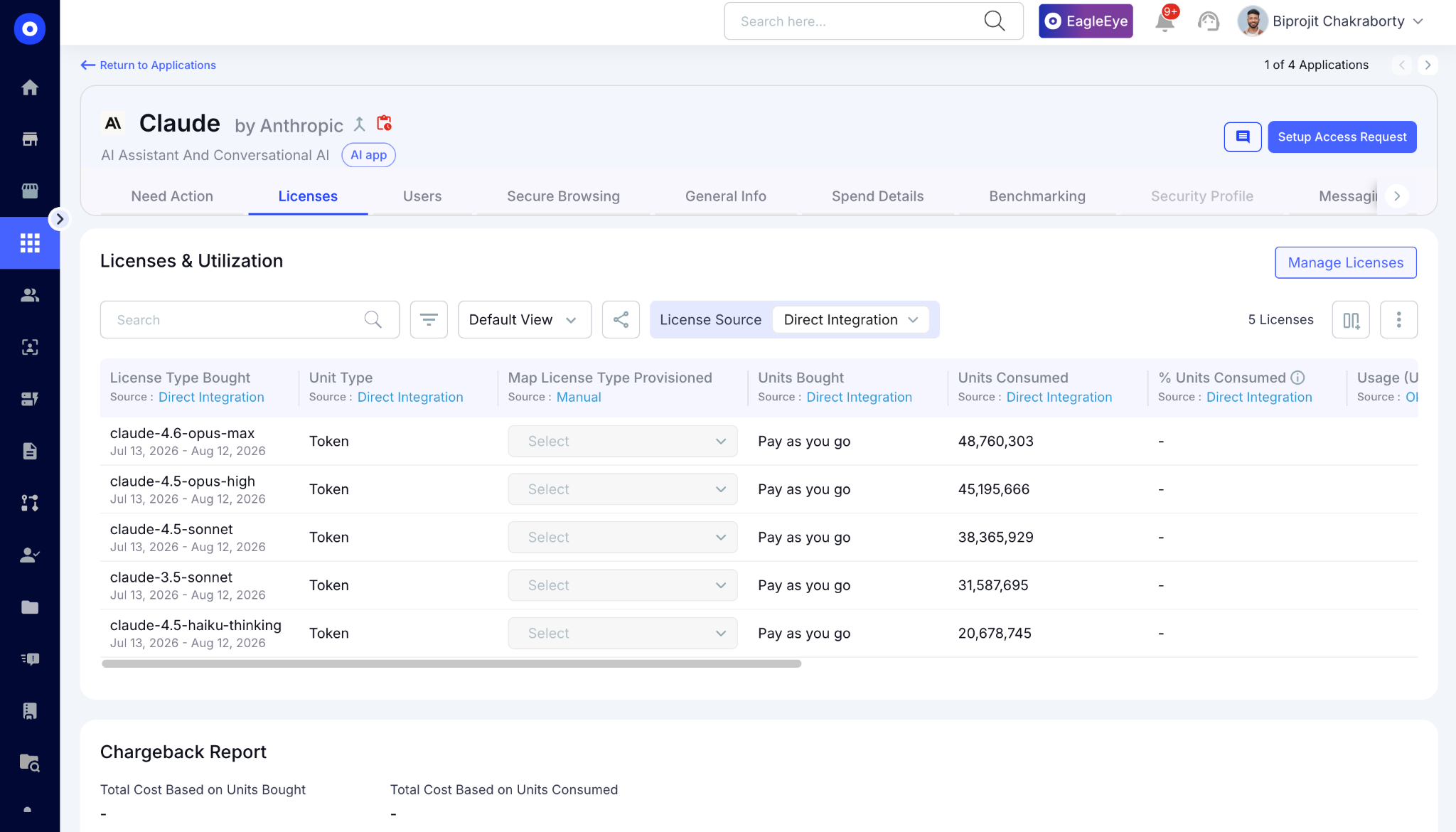Open the notifications bell
Image resolution: width=1456 pixels, height=832 pixels.
[1165, 22]
